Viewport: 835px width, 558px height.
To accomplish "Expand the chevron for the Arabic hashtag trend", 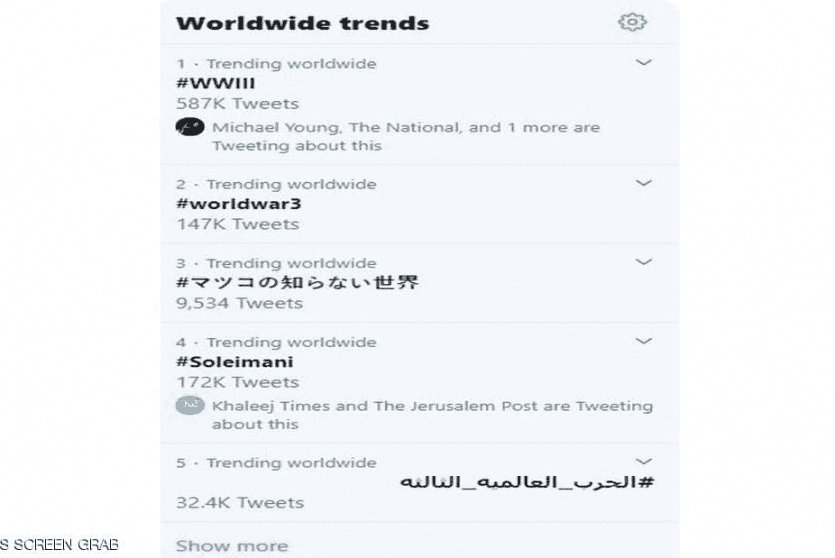I will [x=644, y=462].
